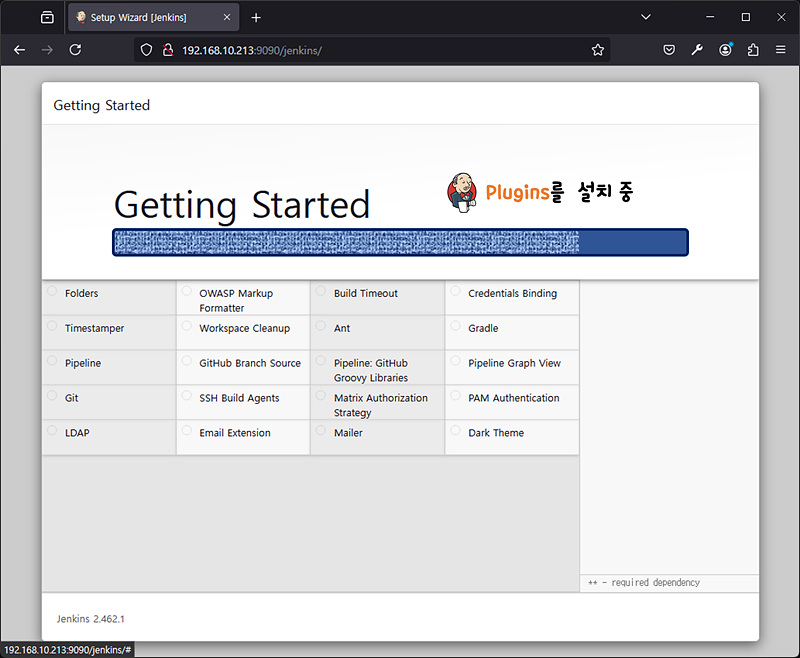Click the Credentials Binding status circle
The image size is (800, 658).
[456, 291]
